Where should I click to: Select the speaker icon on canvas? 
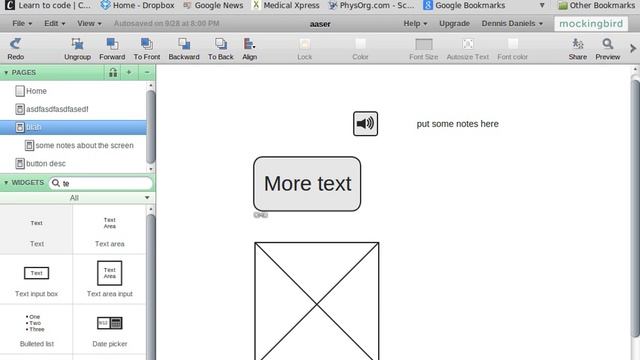coord(365,124)
